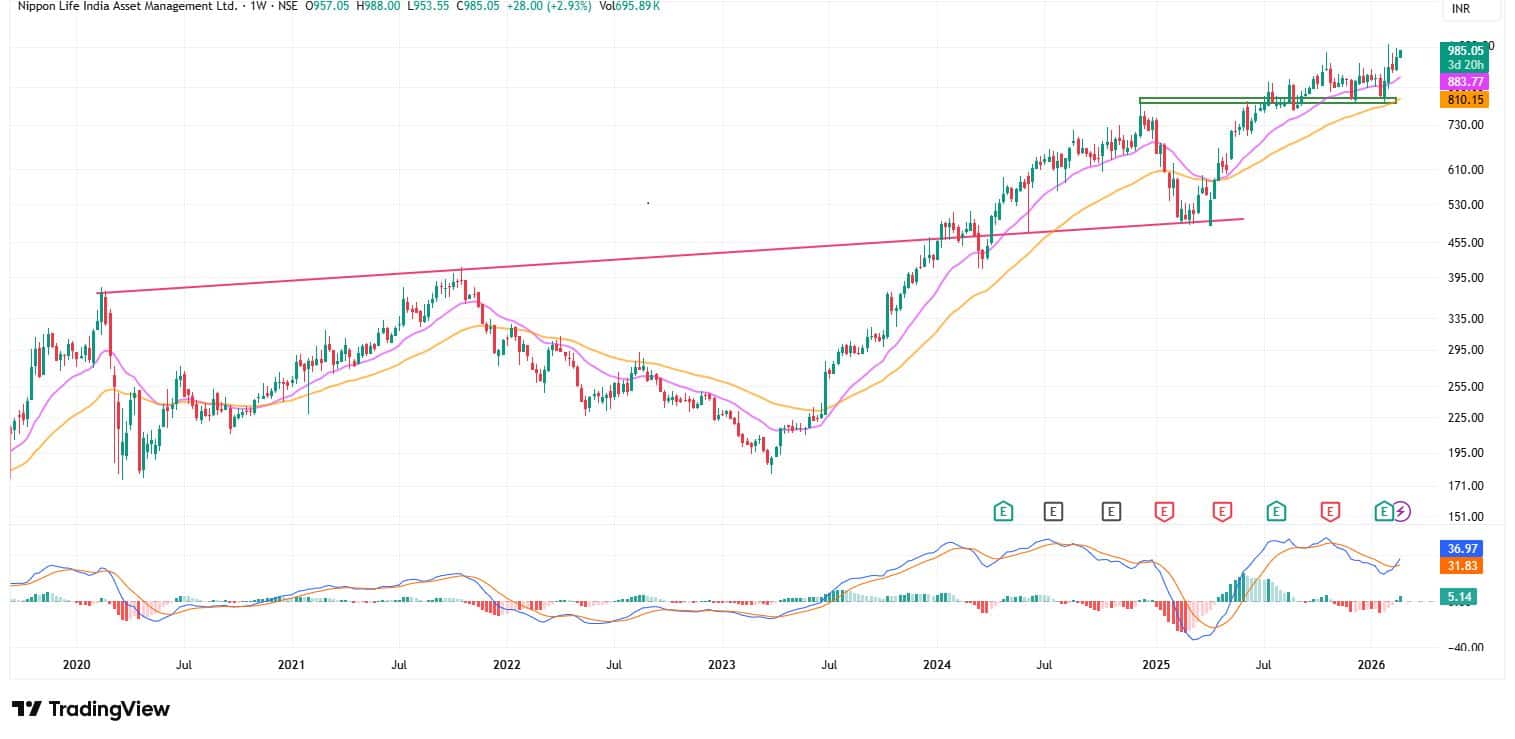Select the 3d 20h bar countdown
This screenshot has height=739, width=1515.
tap(1464, 64)
